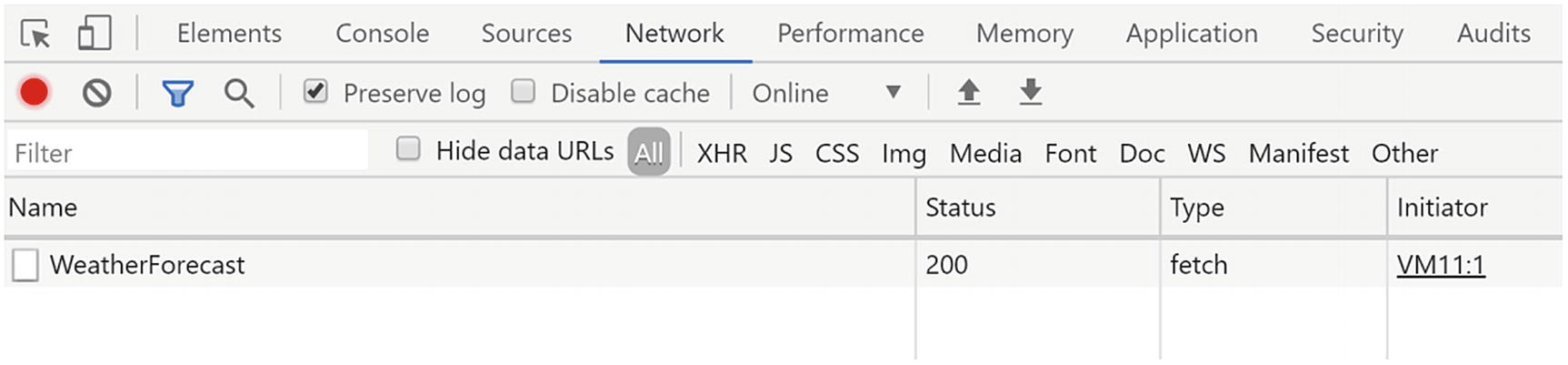Screen dimensions: 1568x365
Task: Open the Application tab
Action: tap(1192, 33)
